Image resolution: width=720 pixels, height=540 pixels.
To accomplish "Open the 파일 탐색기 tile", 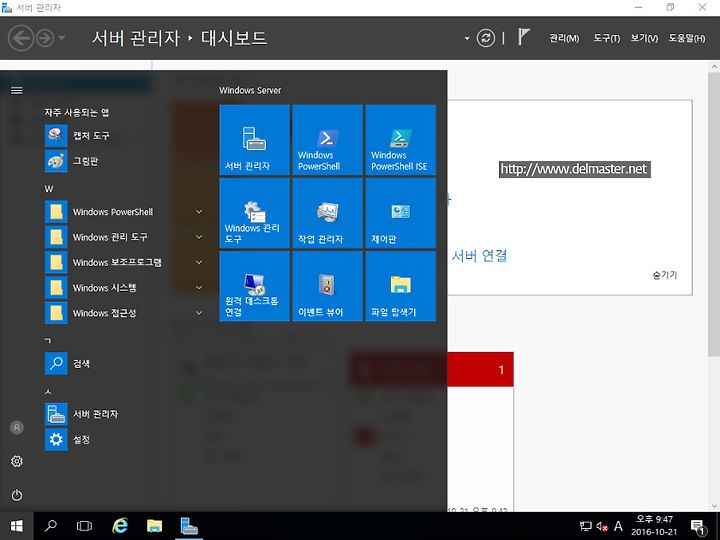I will (x=400, y=286).
